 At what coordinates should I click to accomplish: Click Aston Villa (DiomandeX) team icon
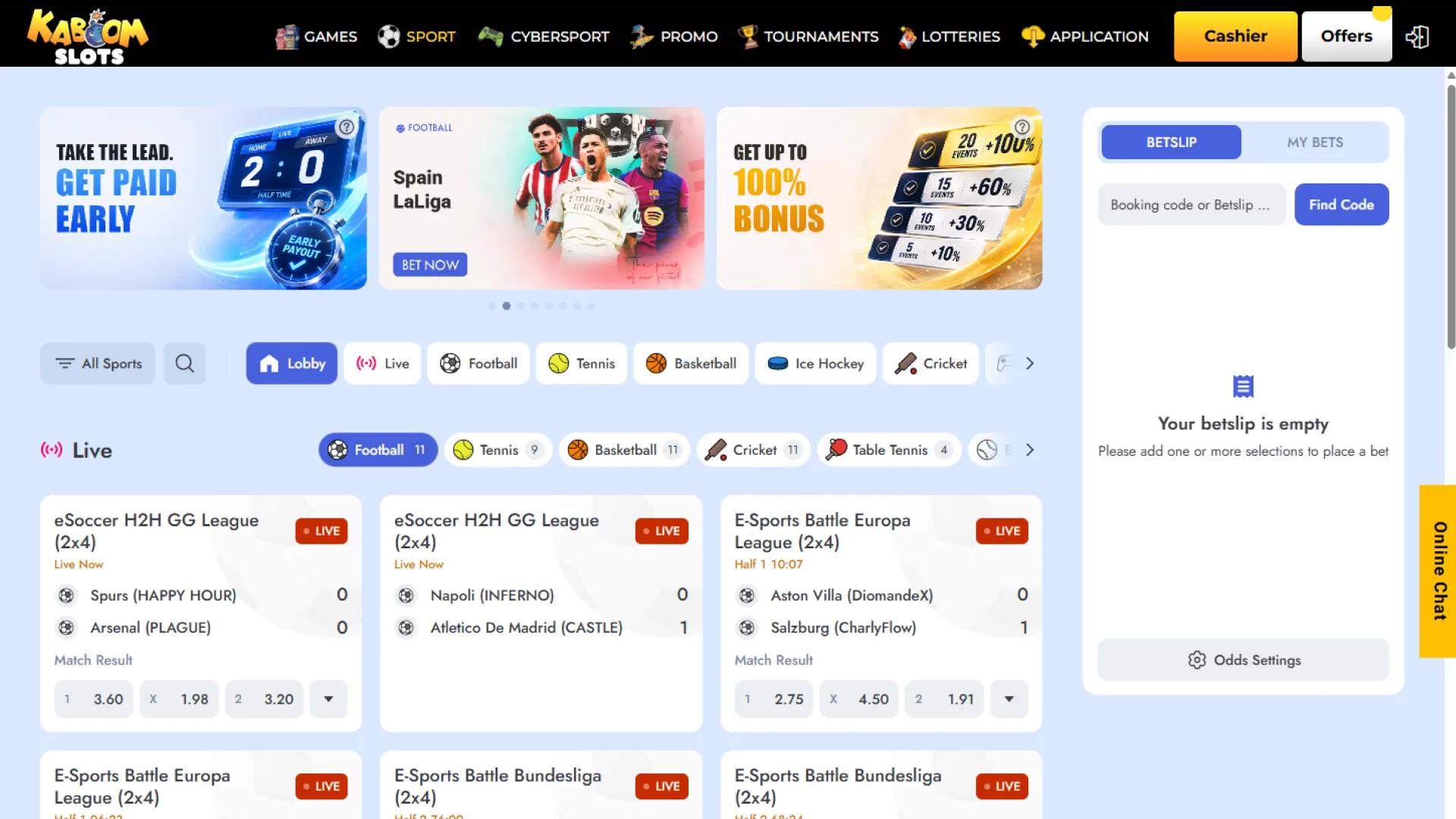coord(747,595)
